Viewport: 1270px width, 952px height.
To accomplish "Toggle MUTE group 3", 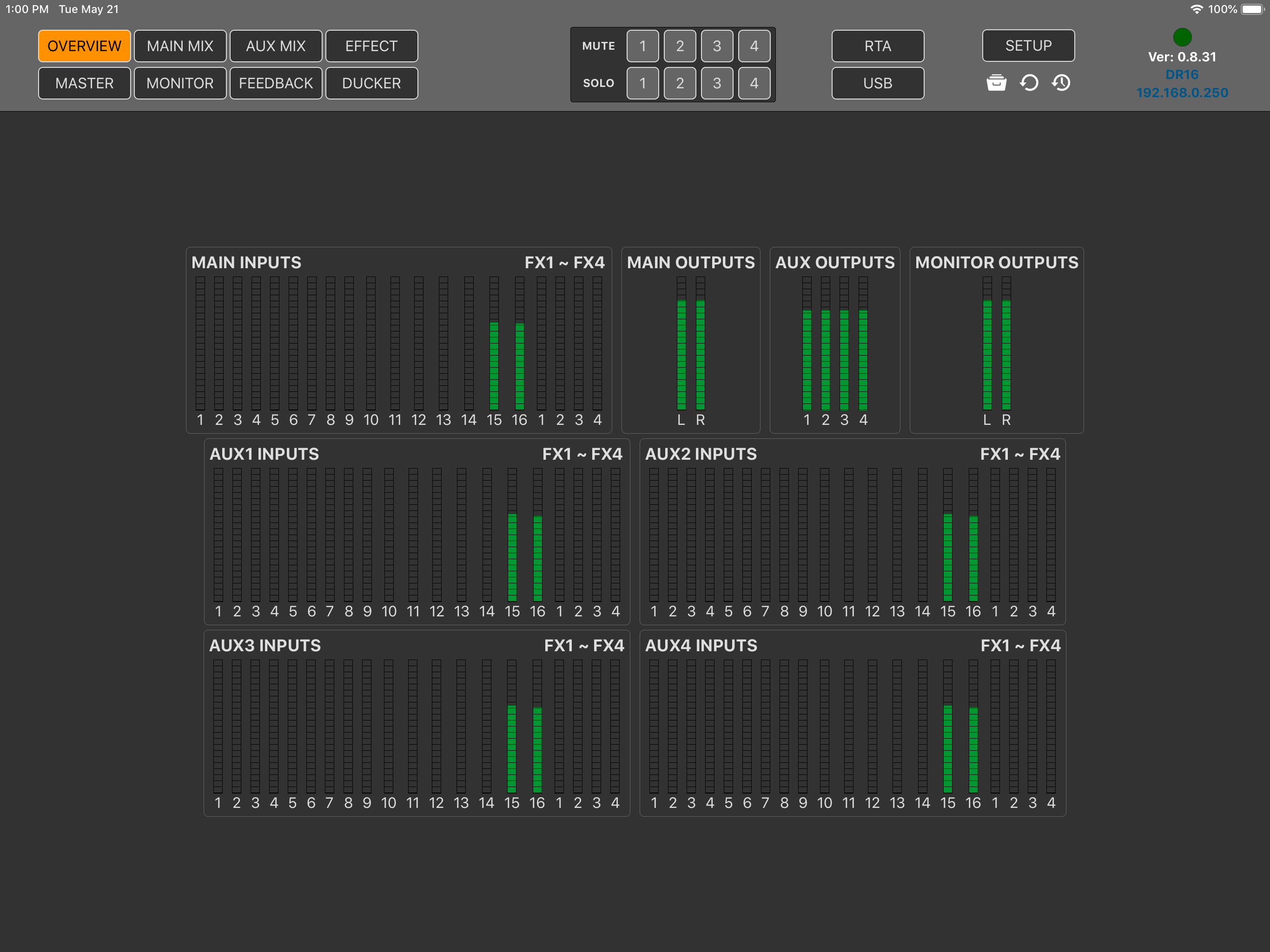I will pyautogui.click(x=717, y=46).
